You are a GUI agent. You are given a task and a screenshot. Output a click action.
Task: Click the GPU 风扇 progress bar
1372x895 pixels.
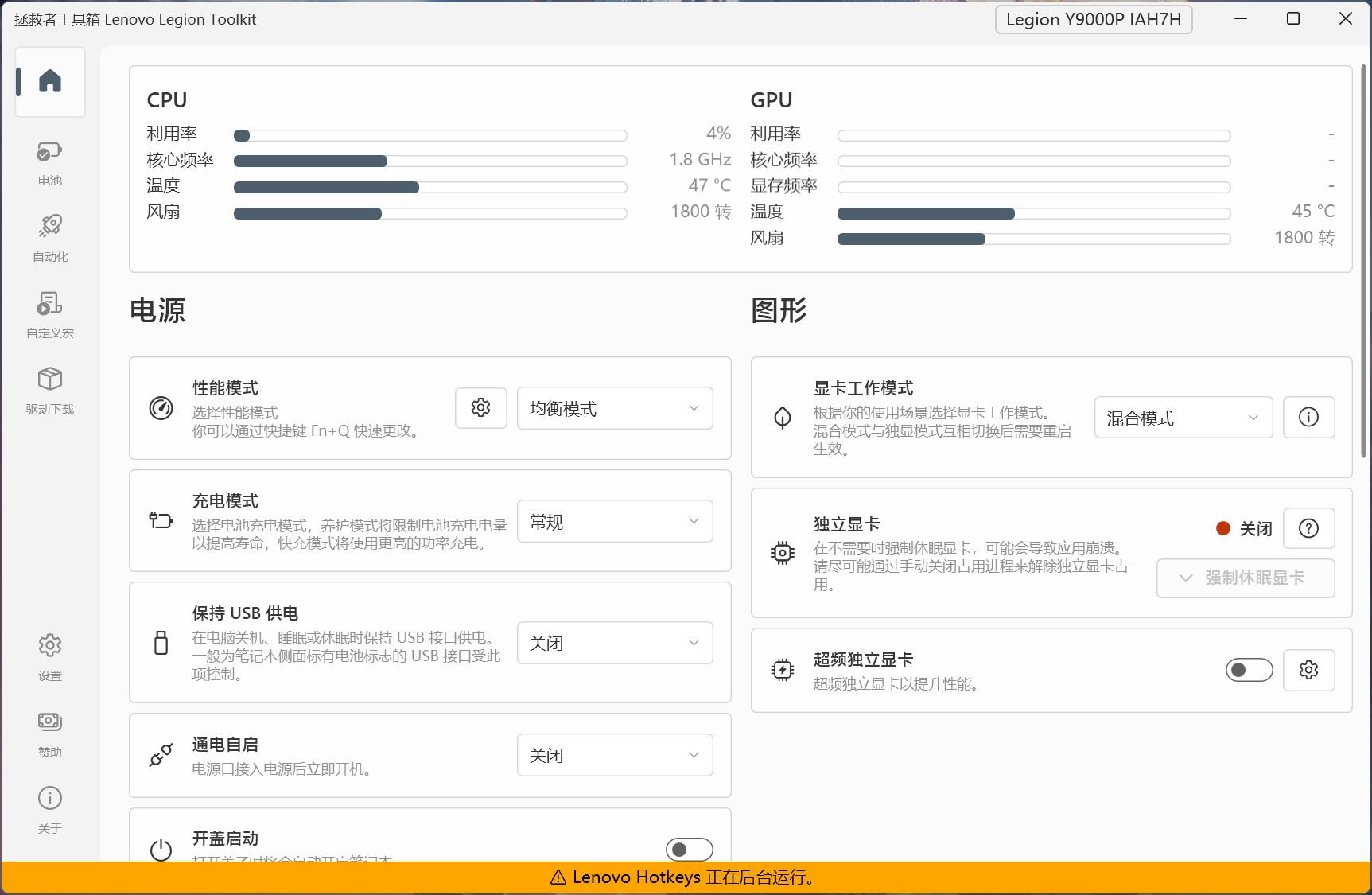point(1034,239)
